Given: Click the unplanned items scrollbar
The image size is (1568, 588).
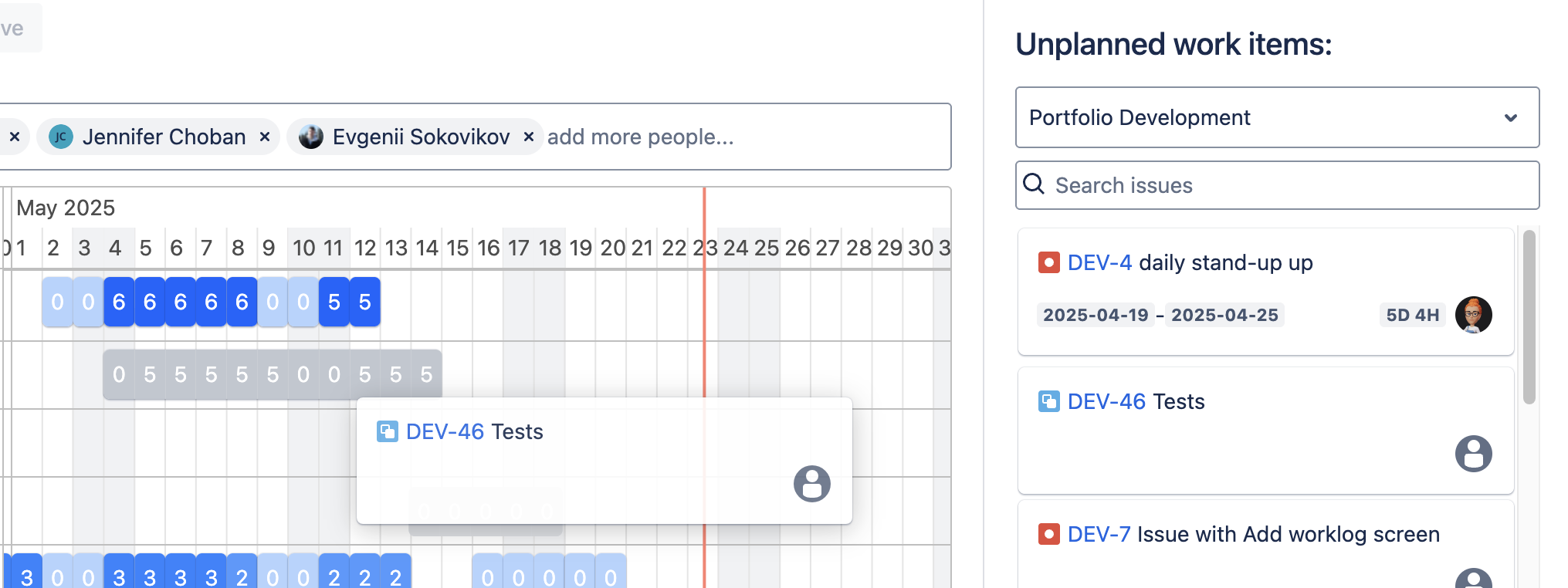Looking at the screenshot, I should [x=1529, y=316].
